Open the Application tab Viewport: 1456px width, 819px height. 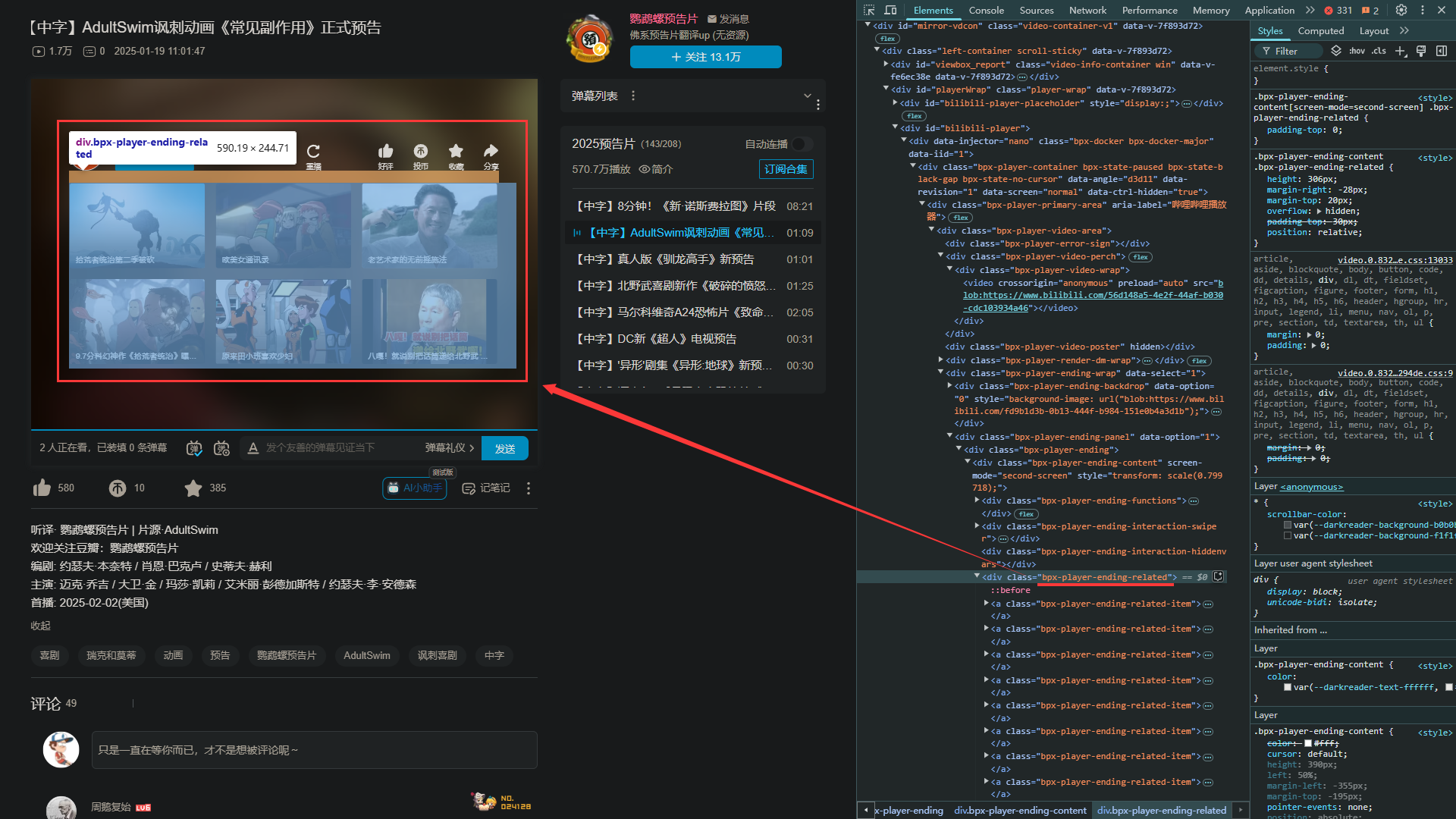tap(1269, 10)
